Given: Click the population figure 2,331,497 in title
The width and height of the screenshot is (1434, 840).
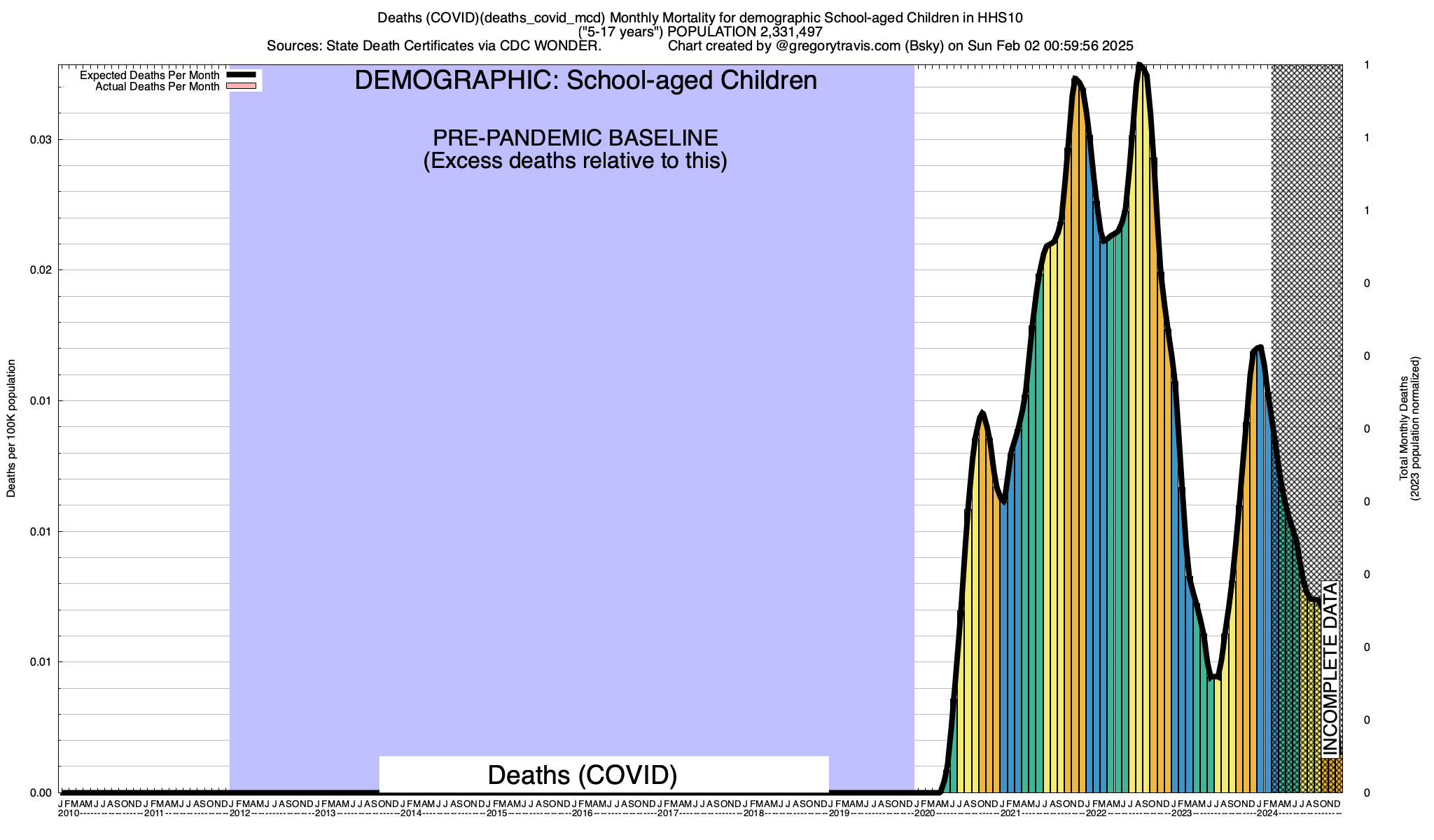Looking at the screenshot, I should (791, 32).
